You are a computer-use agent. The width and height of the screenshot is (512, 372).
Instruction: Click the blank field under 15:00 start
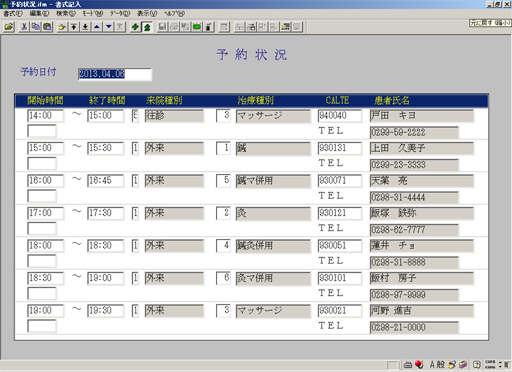[42, 164]
